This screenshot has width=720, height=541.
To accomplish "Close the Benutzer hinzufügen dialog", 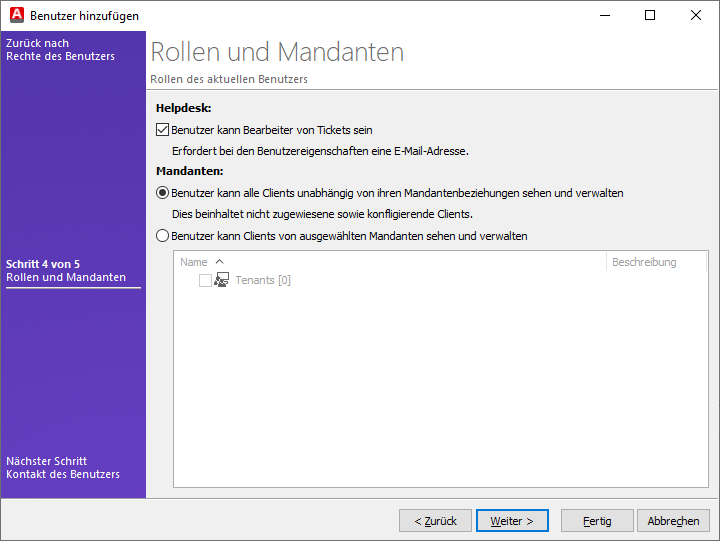I will pyautogui.click(x=696, y=15).
